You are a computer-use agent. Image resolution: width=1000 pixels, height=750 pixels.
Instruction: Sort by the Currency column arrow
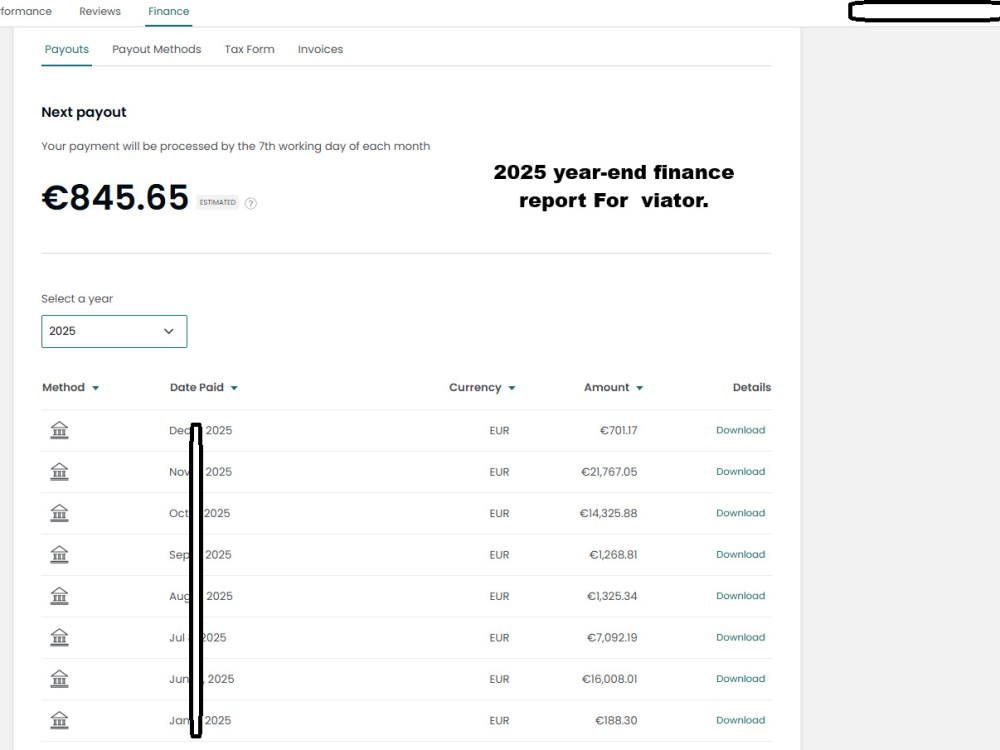(x=511, y=388)
